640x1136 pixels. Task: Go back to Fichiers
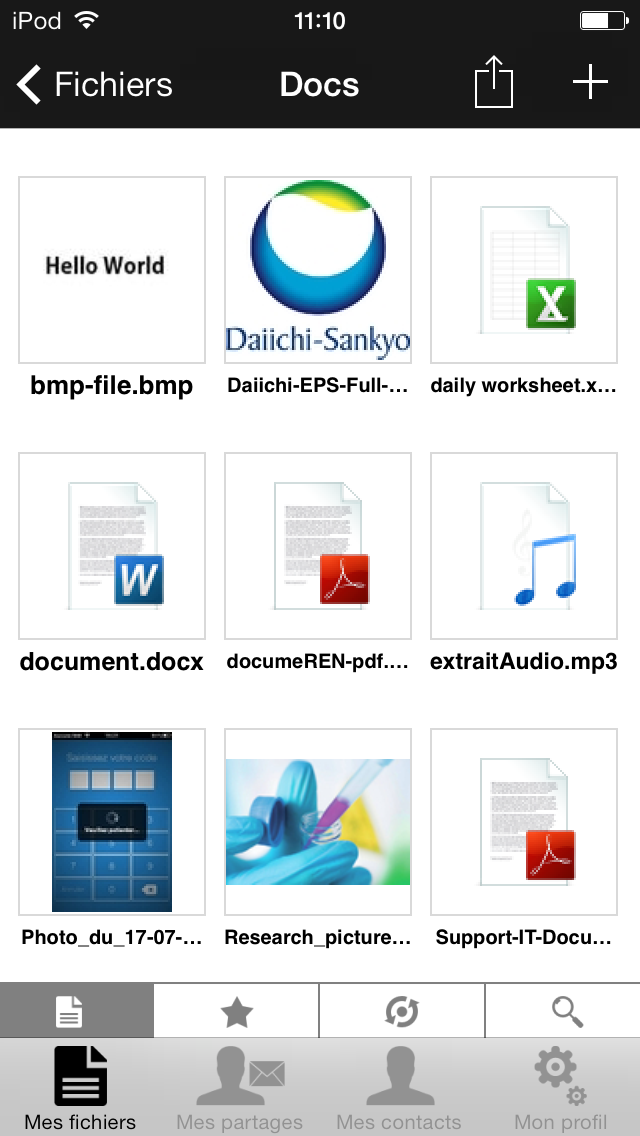pyautogui.click(x=94, y=84)
